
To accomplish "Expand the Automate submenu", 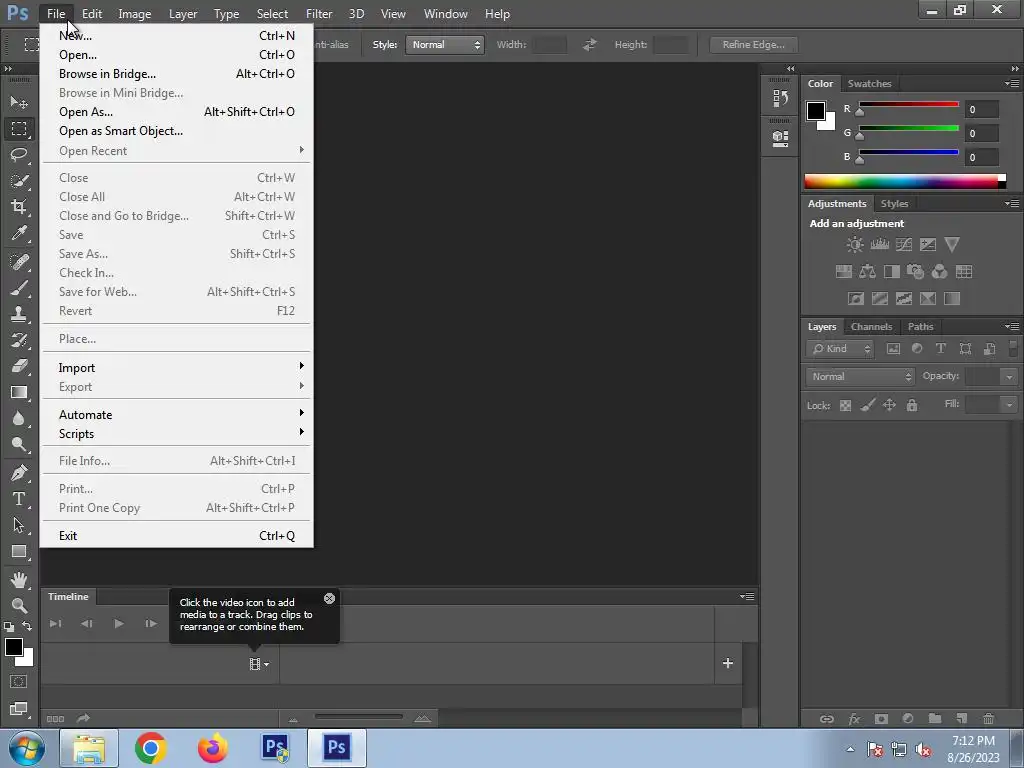I will click(176, 415).
